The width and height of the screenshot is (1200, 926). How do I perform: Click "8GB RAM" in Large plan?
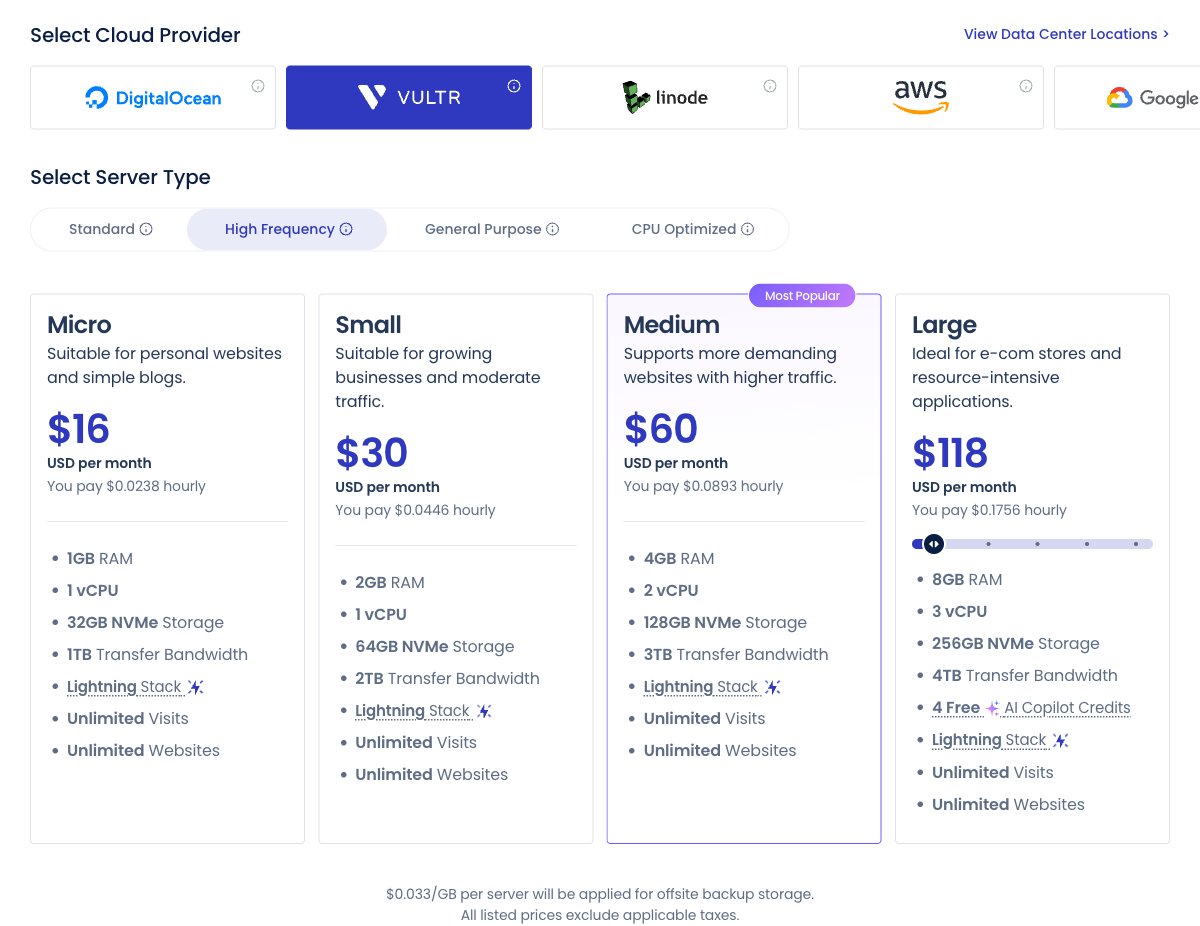(x=967, y=580)
